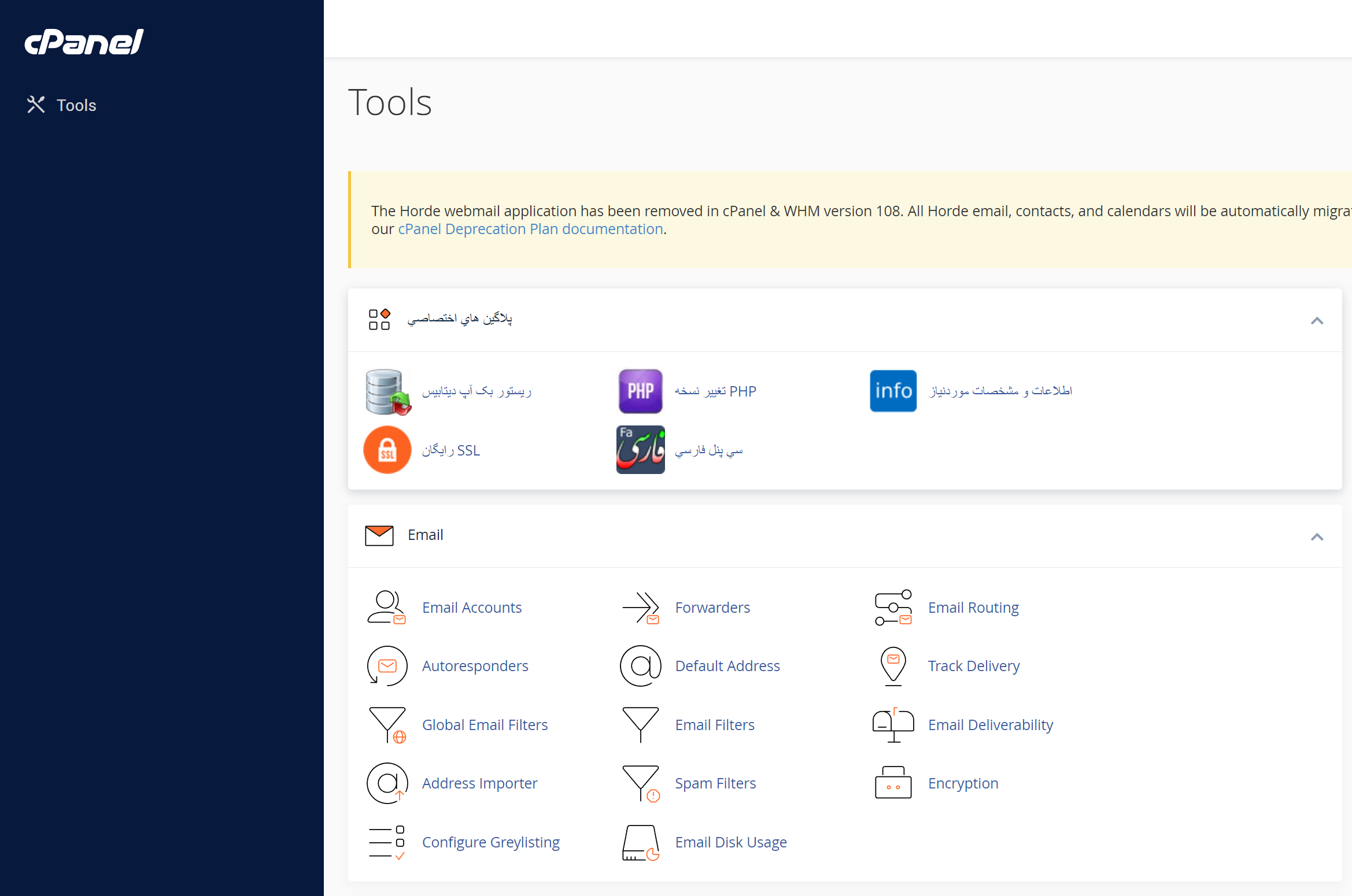Open the information and requirements link

pyautogui.click(x=1000, y=391)
